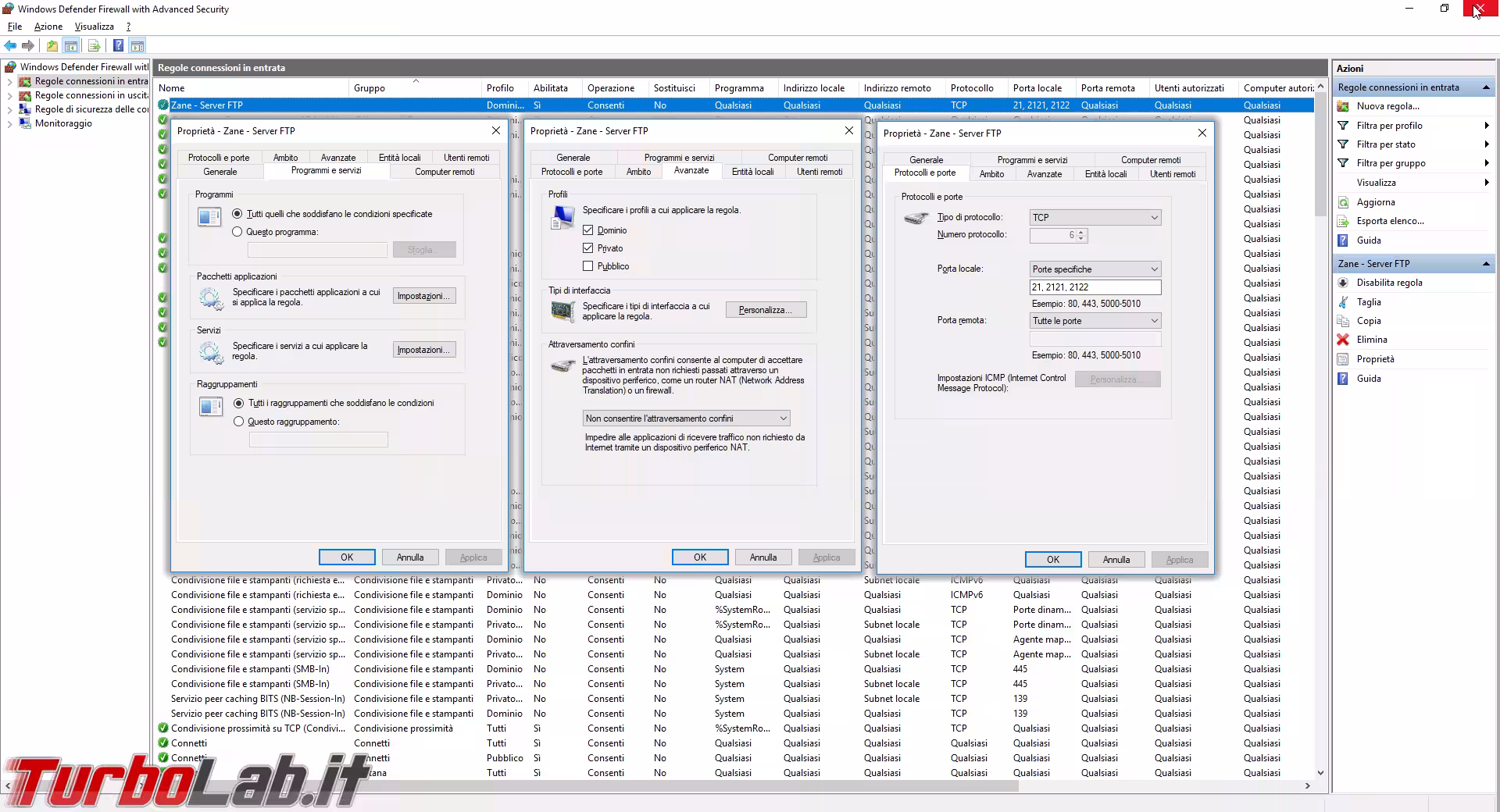
Task: Enable the Pubblico profile checkbox
Action: [x=588, y=266]
